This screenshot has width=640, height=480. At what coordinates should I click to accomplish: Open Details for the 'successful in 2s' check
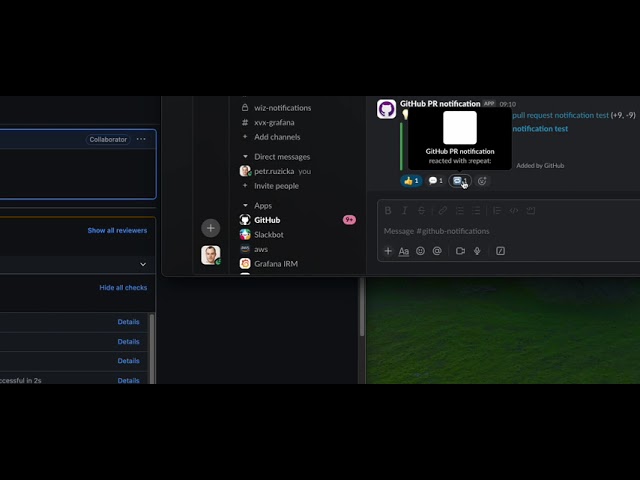tap(128, 380)
